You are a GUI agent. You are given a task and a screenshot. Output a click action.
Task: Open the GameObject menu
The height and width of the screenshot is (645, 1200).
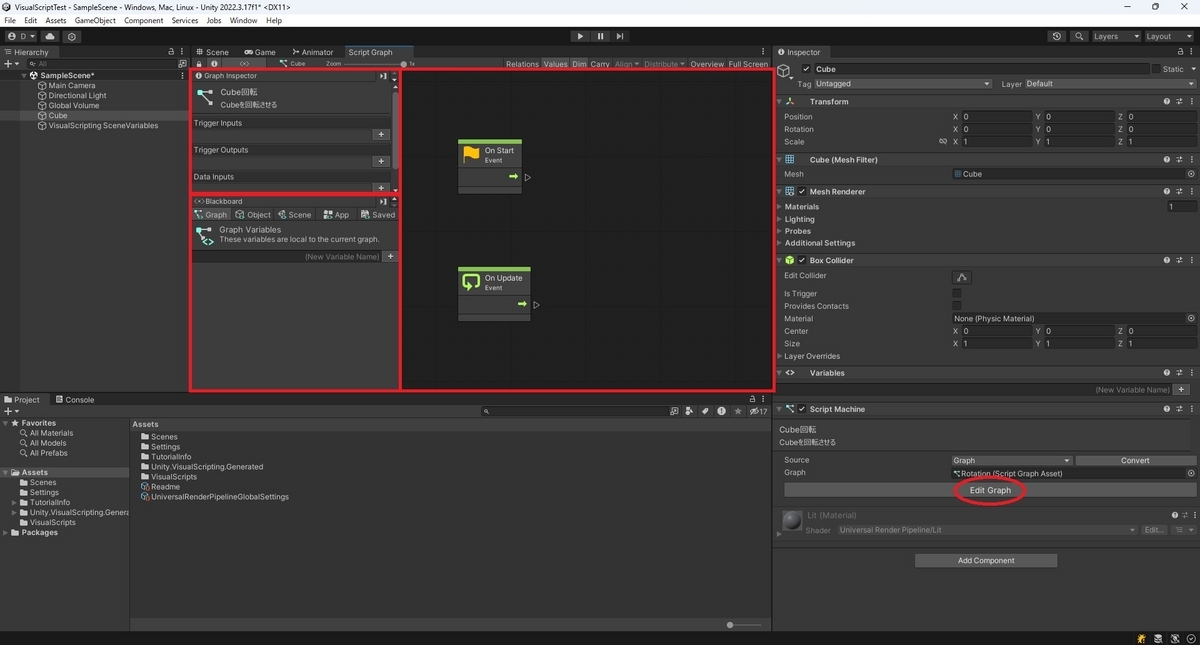pyautogui.click(x=96, y=20)
